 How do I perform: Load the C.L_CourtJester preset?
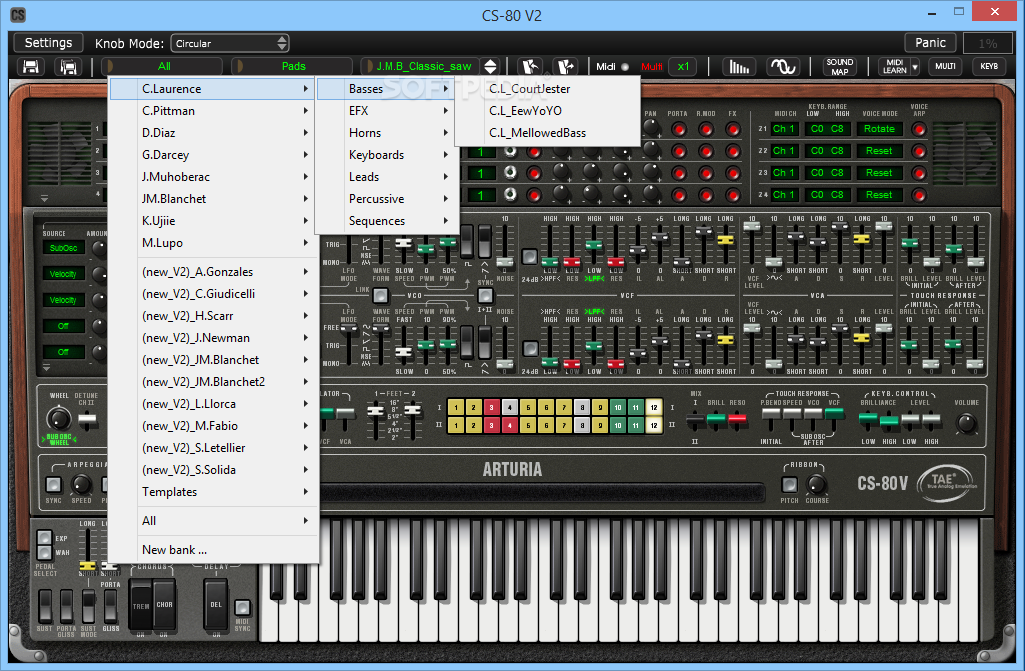pos(546,89)
